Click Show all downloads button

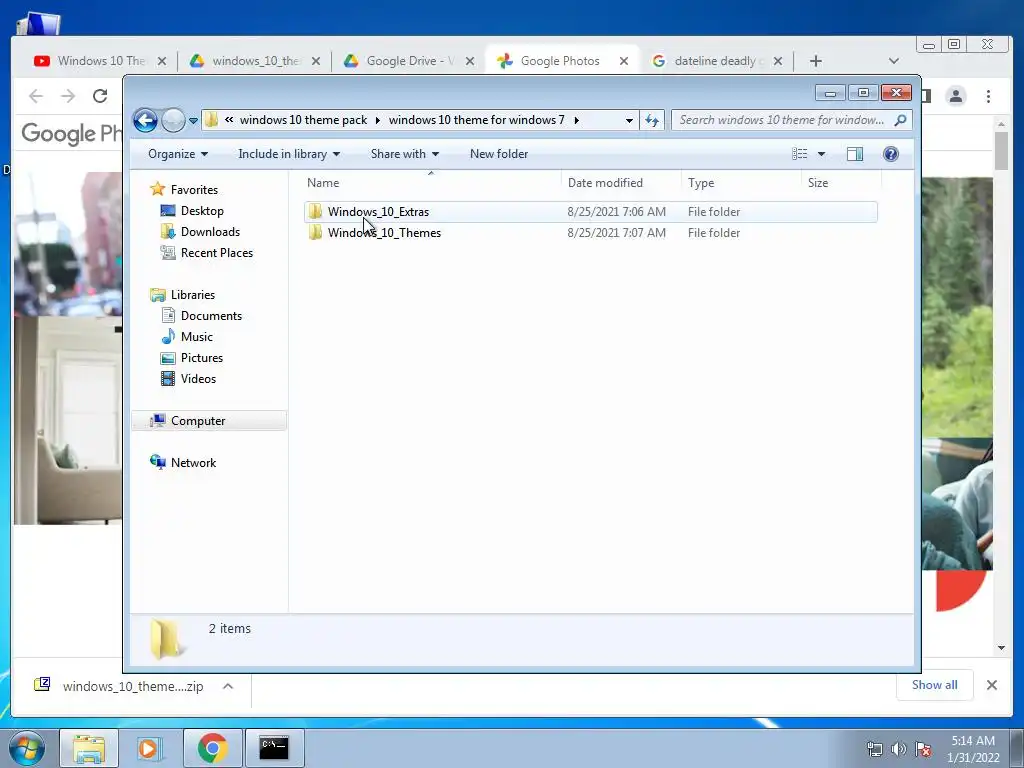[935, 685]
